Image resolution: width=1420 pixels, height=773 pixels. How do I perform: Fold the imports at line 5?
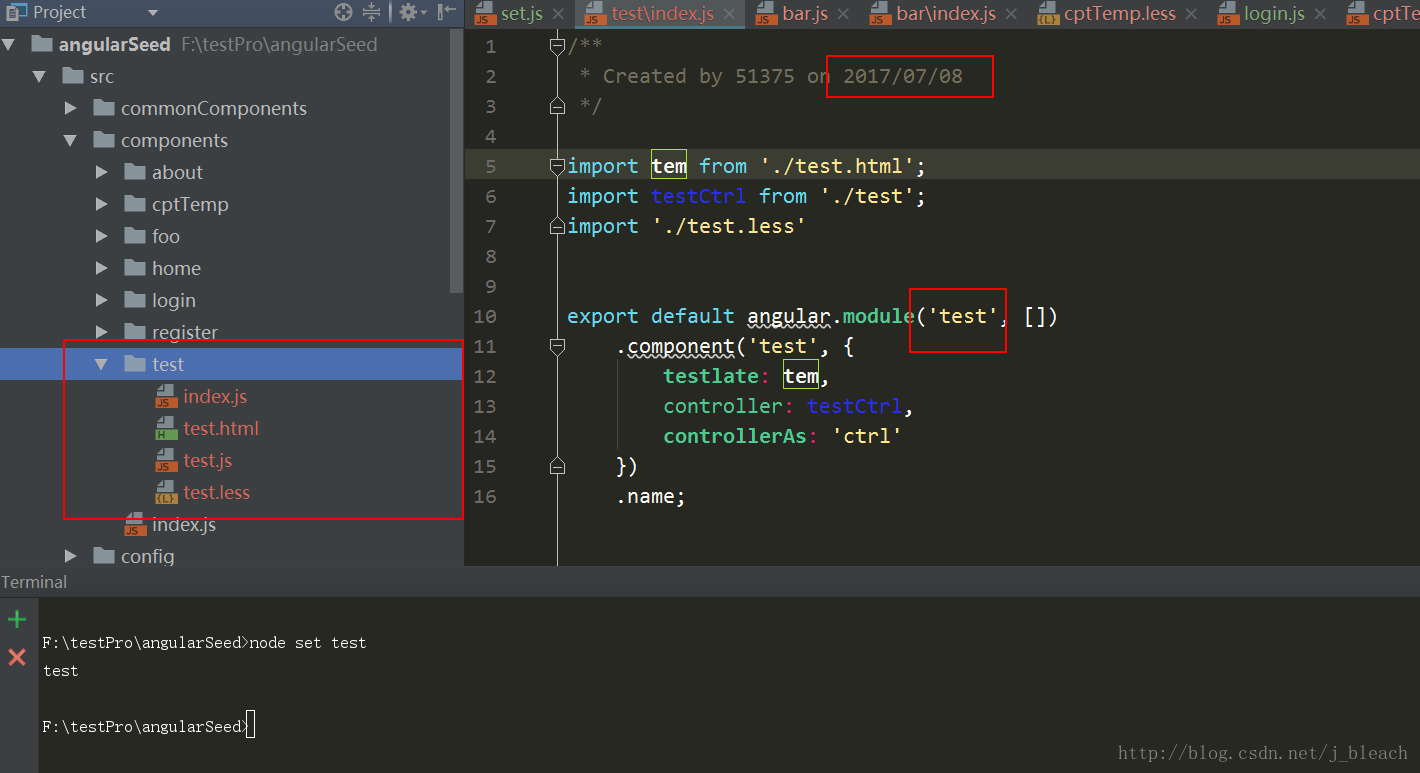557,166
